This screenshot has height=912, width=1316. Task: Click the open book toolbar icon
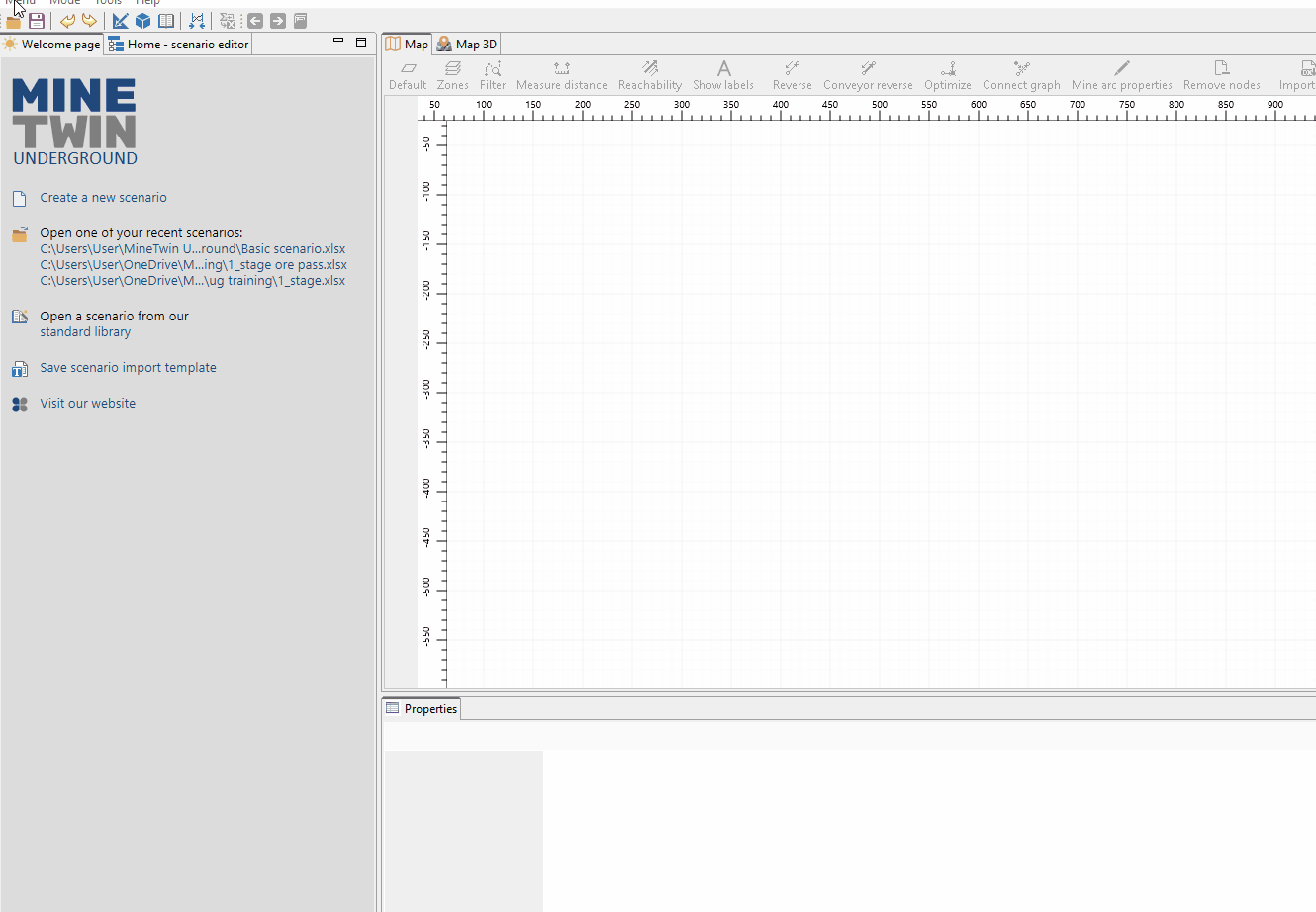coord(166,21)
